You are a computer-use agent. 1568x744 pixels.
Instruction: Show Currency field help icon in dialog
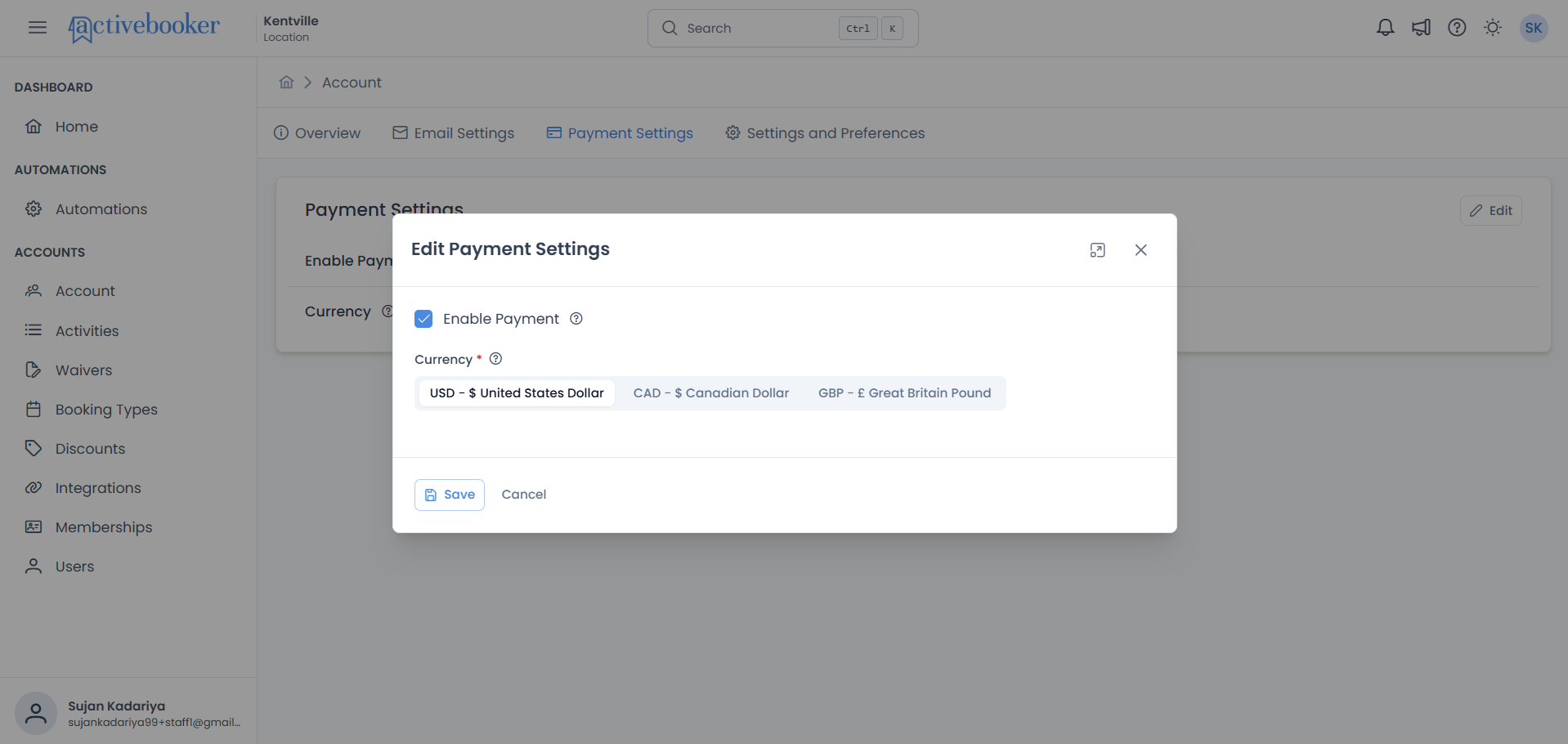coord(495,359)
